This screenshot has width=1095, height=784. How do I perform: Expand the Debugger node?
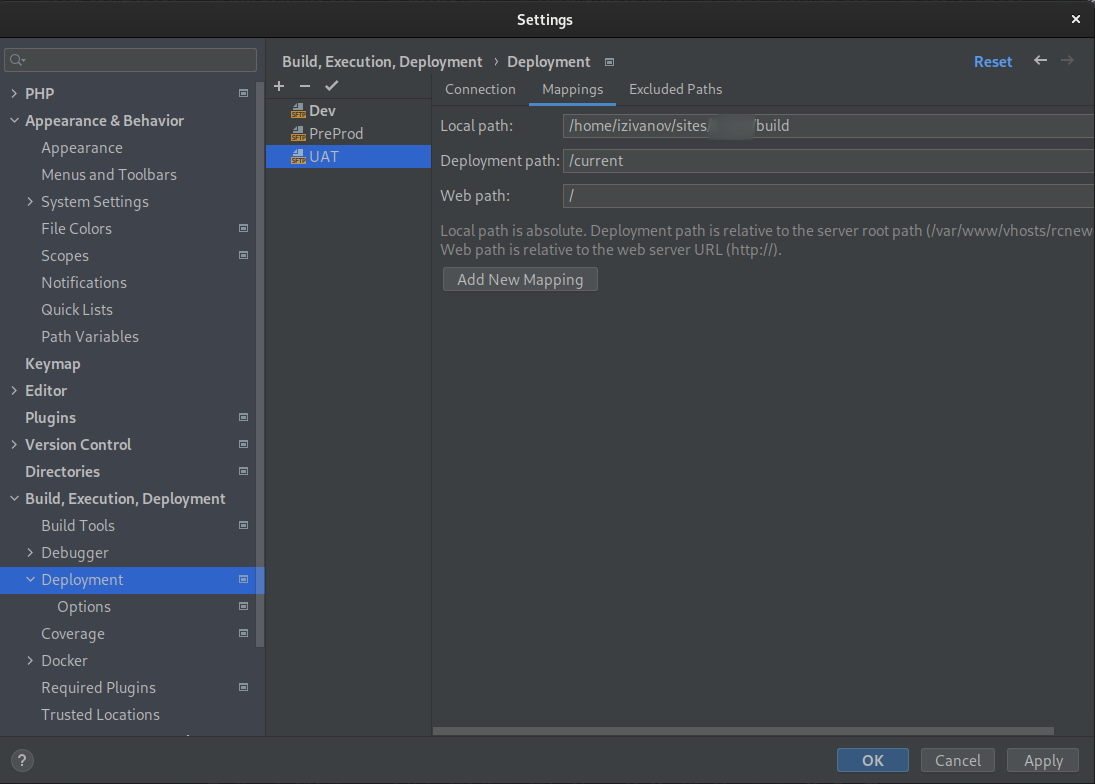tap(30, 553)
